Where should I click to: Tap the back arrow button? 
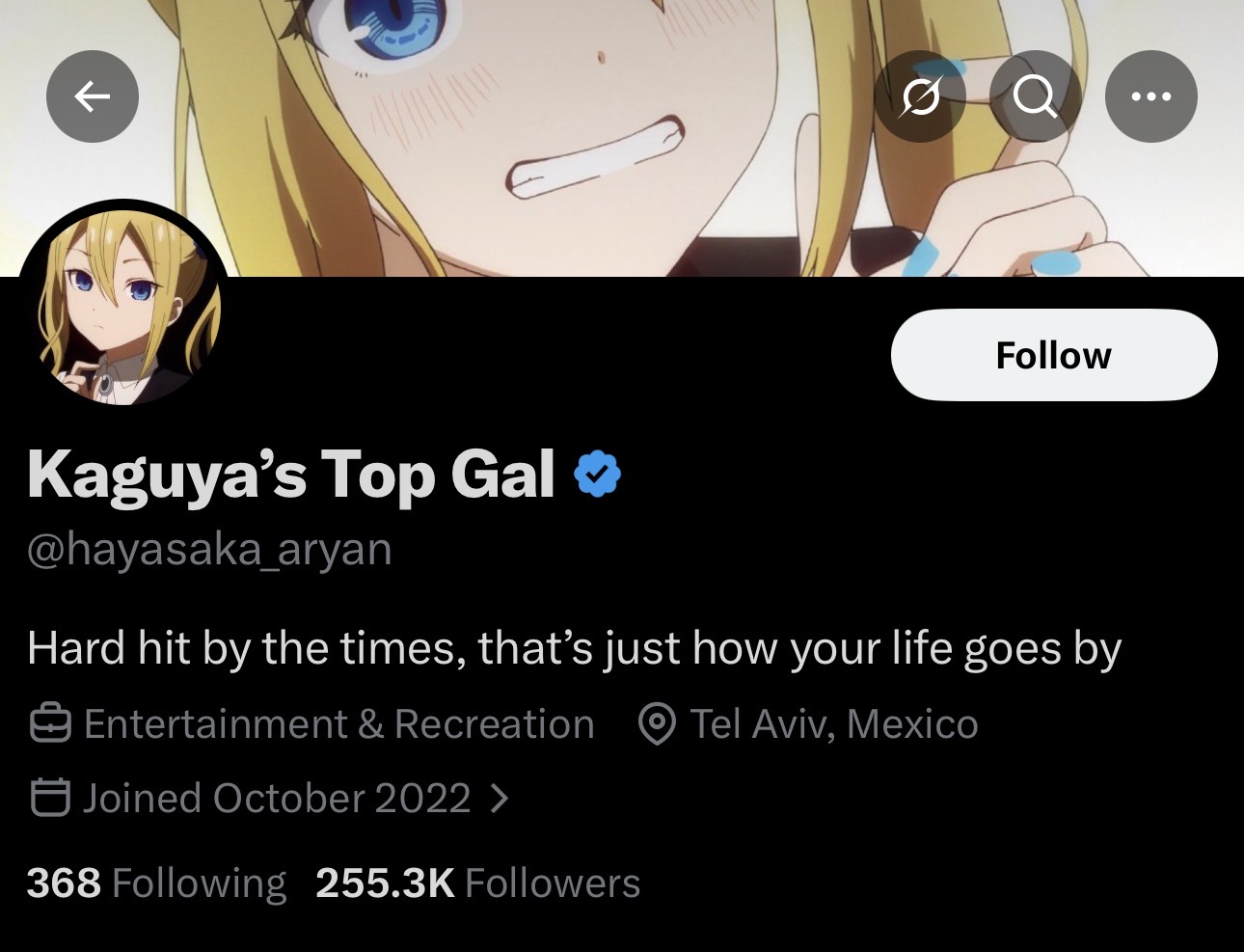(93, 96)
